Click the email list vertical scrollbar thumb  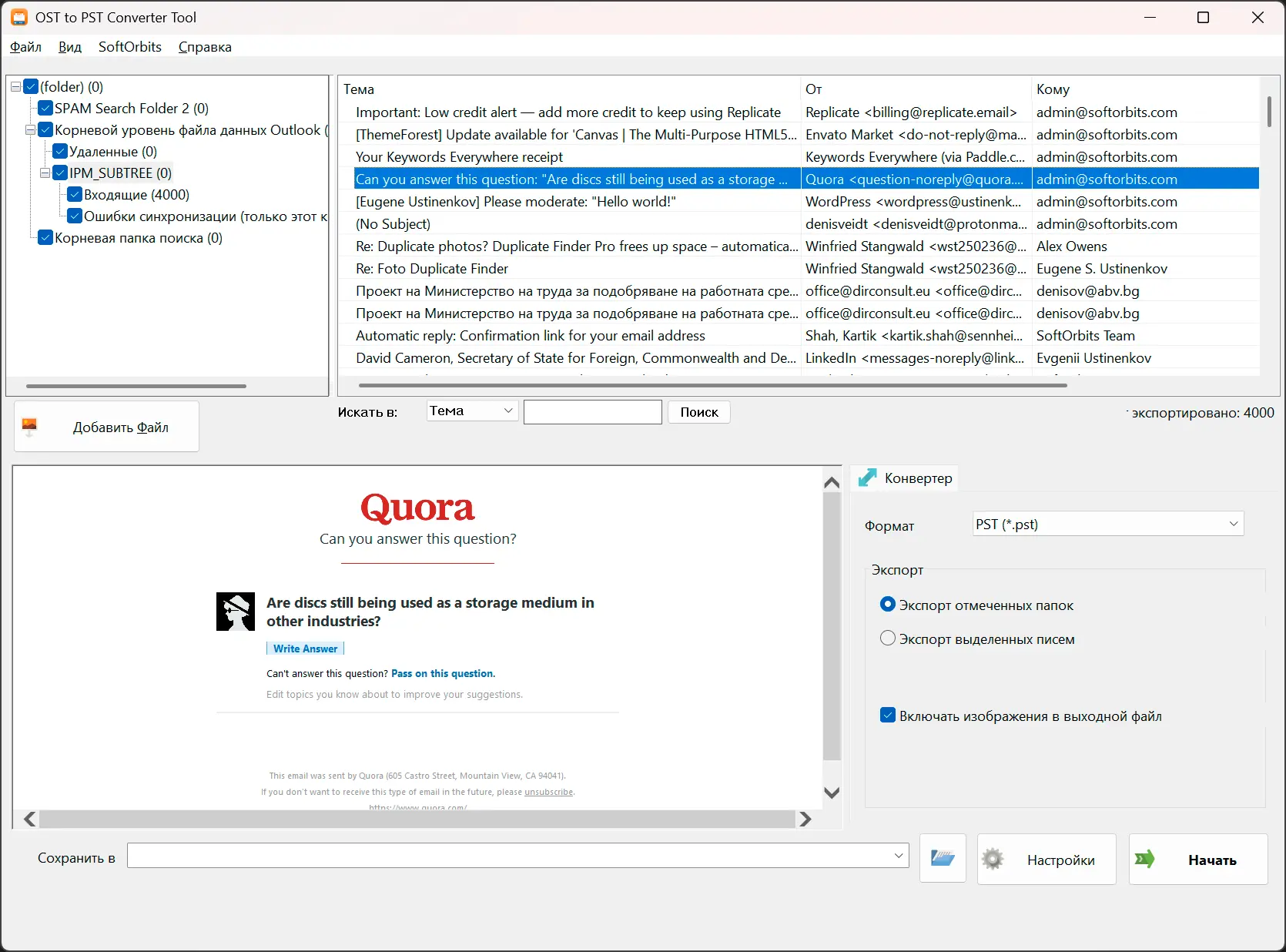point(1269,112)
